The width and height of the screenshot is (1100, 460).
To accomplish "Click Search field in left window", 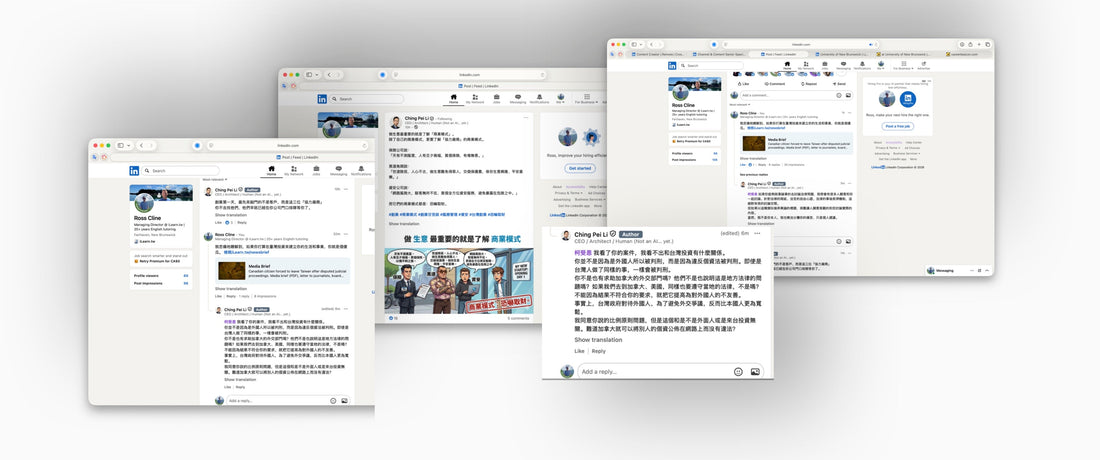I will (x=181, y=170).
